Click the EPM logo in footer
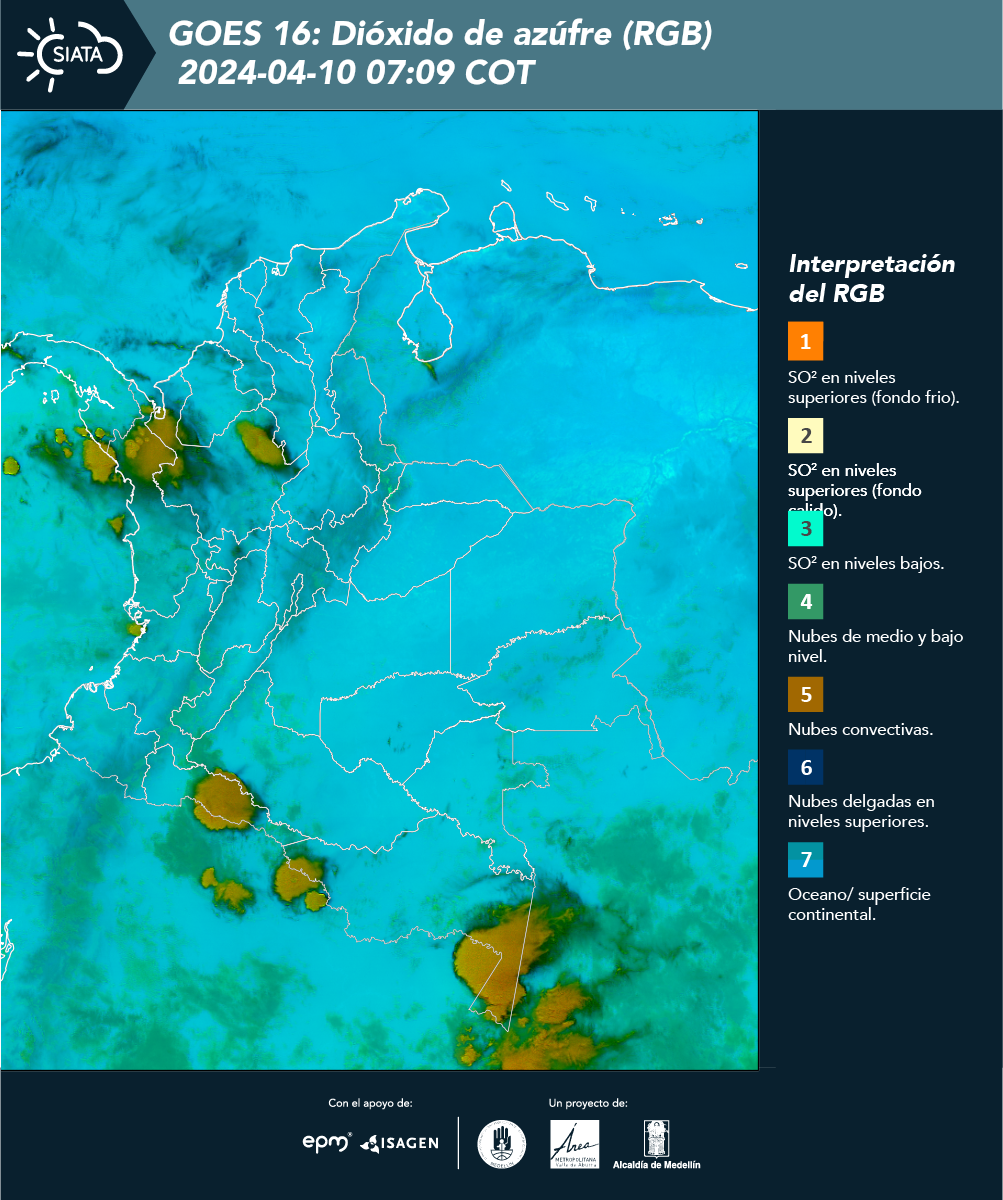 click(x=327, y=1142)
